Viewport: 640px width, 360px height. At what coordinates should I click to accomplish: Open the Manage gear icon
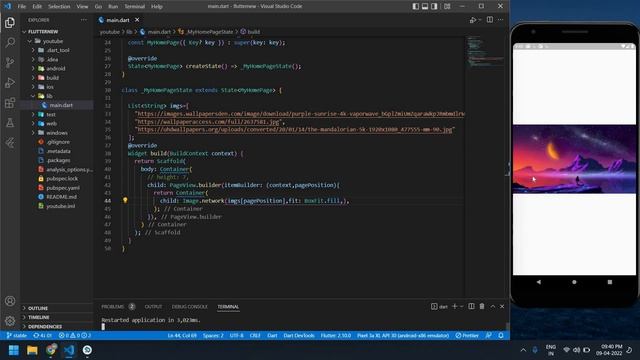pyautogui.click(x=10, y=321)
